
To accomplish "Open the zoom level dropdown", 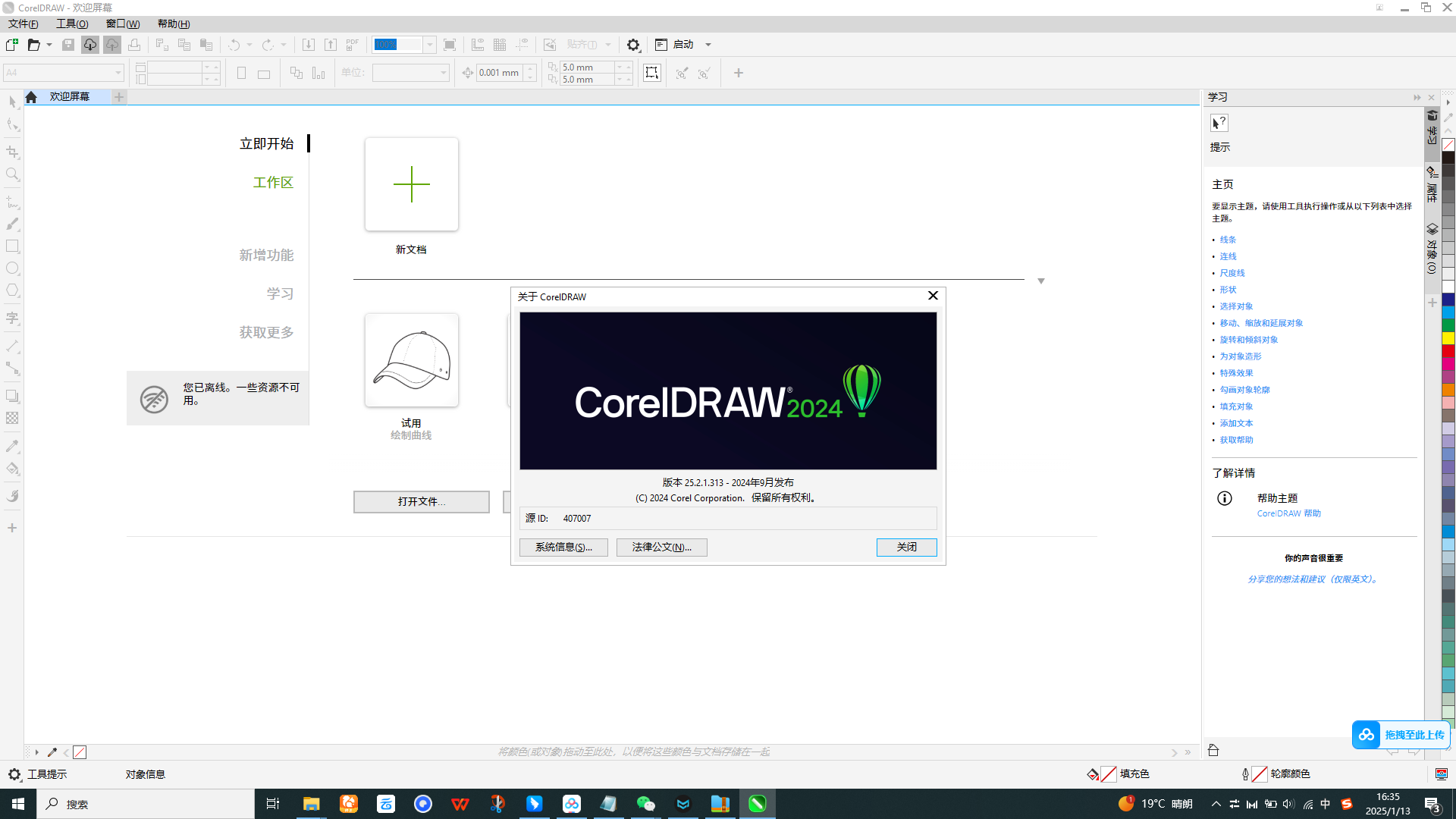I will pyautogui.click(x=429, y=45).
